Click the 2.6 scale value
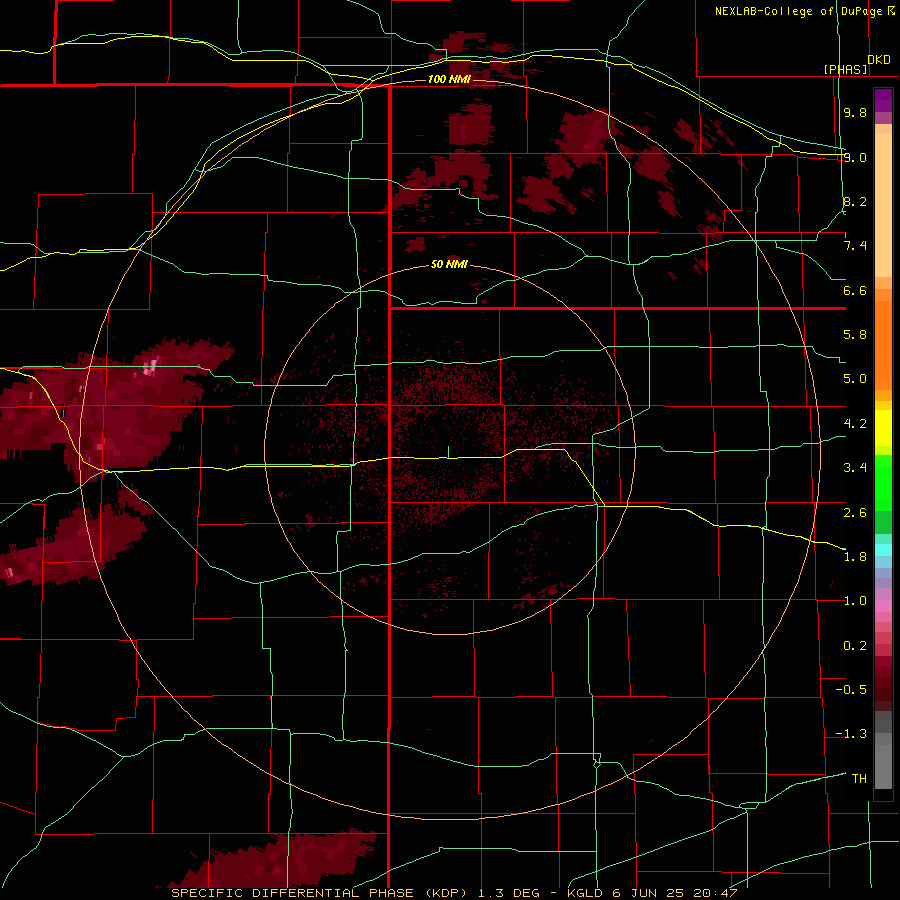The width and height of the screenshot is (900, 900). click(855, 512)
